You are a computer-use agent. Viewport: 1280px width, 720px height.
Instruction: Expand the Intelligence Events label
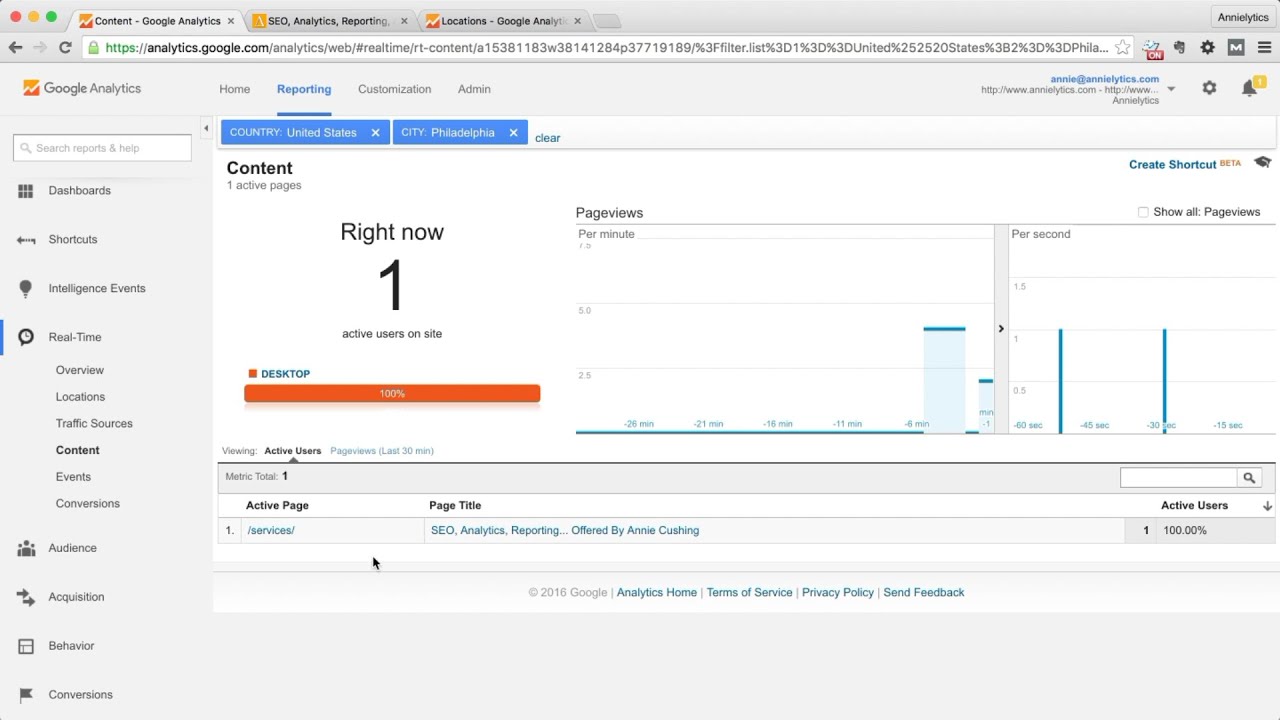[97, 289]
